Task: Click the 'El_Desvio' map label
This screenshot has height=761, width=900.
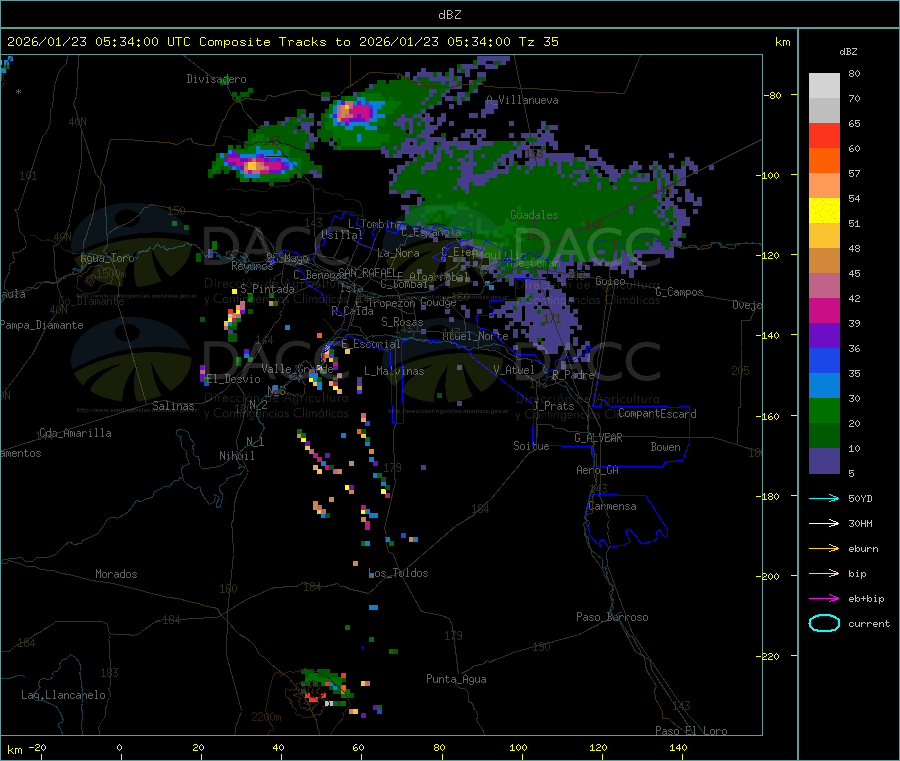Action: coord(234,379)
